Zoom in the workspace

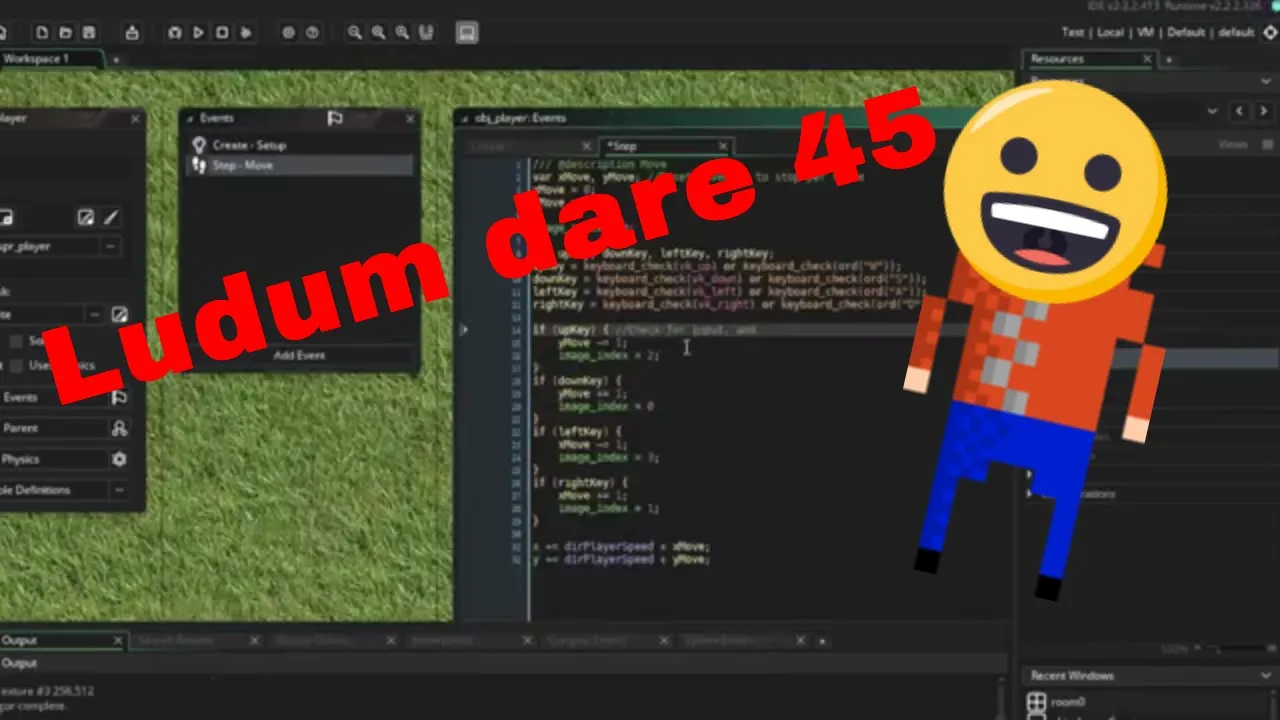coord(403,33)
